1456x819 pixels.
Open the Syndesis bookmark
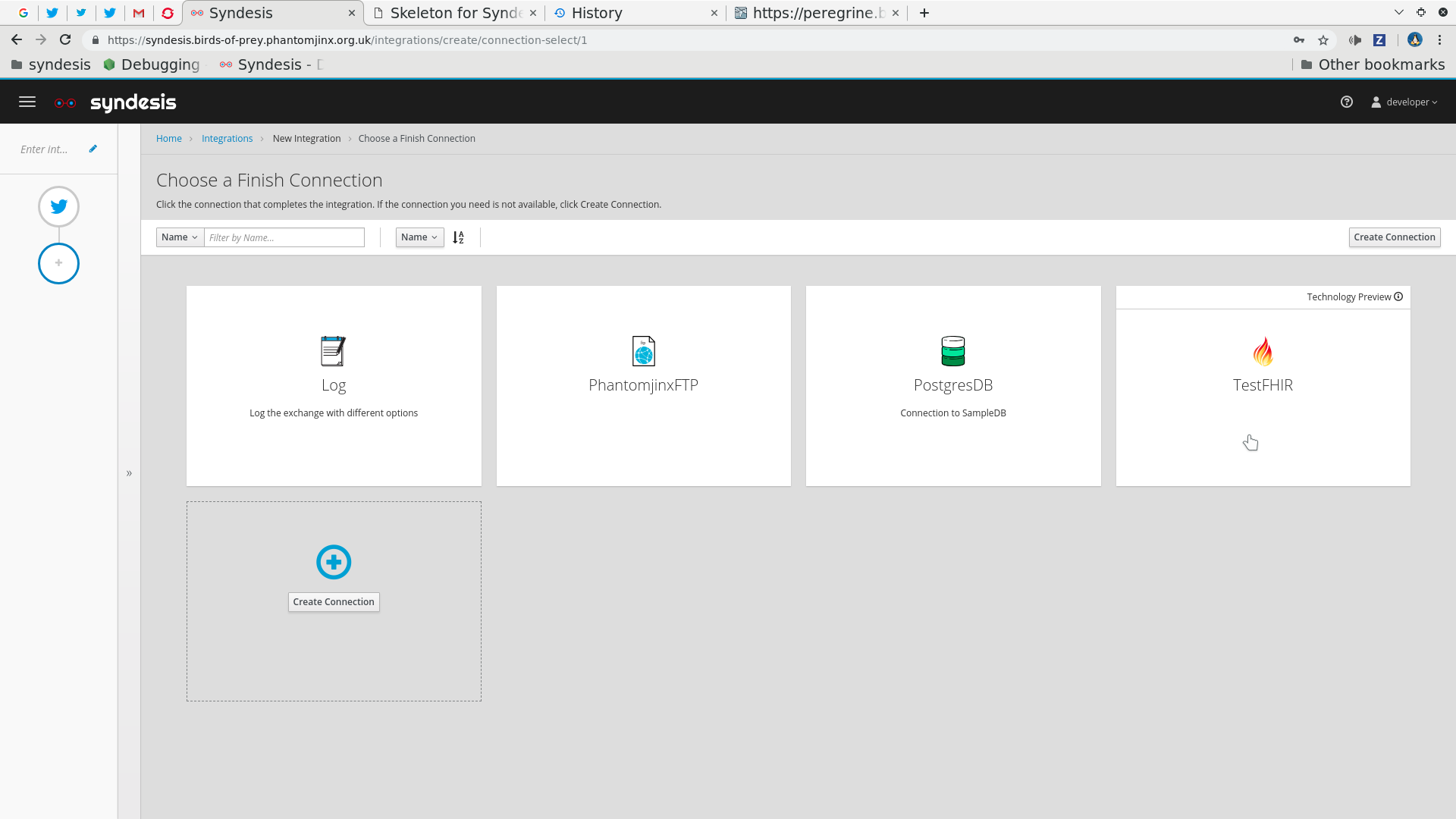[x=271, y=65]
